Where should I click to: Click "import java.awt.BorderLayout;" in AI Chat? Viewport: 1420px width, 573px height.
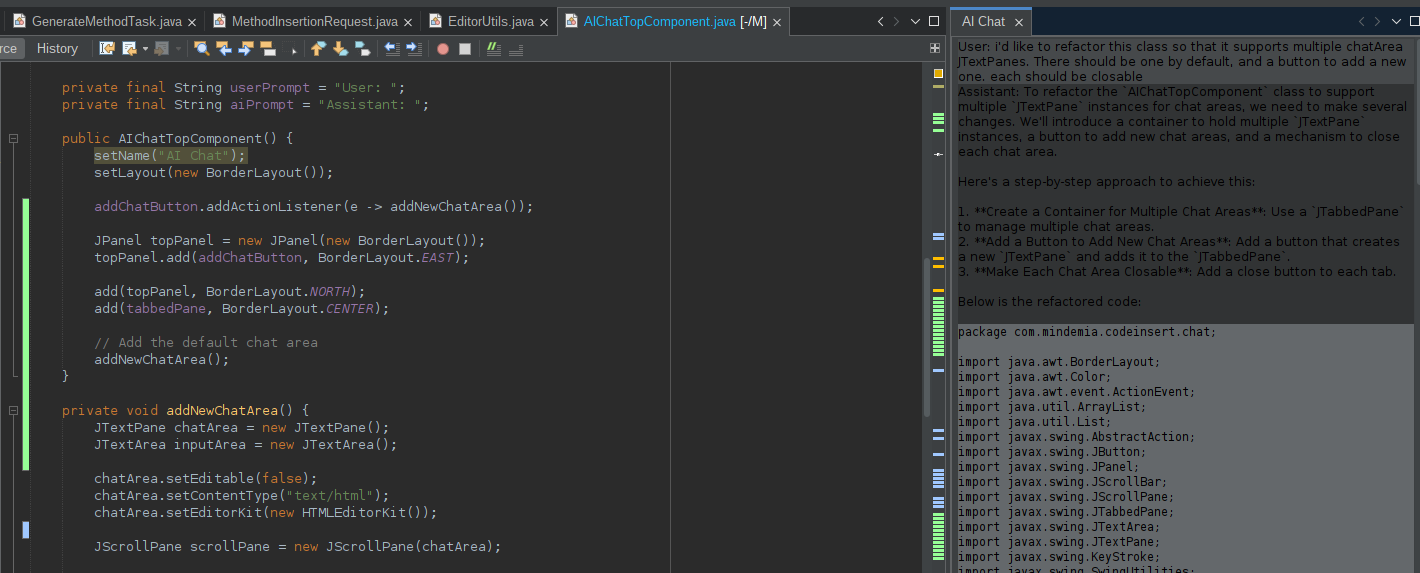coord(1059,362)
